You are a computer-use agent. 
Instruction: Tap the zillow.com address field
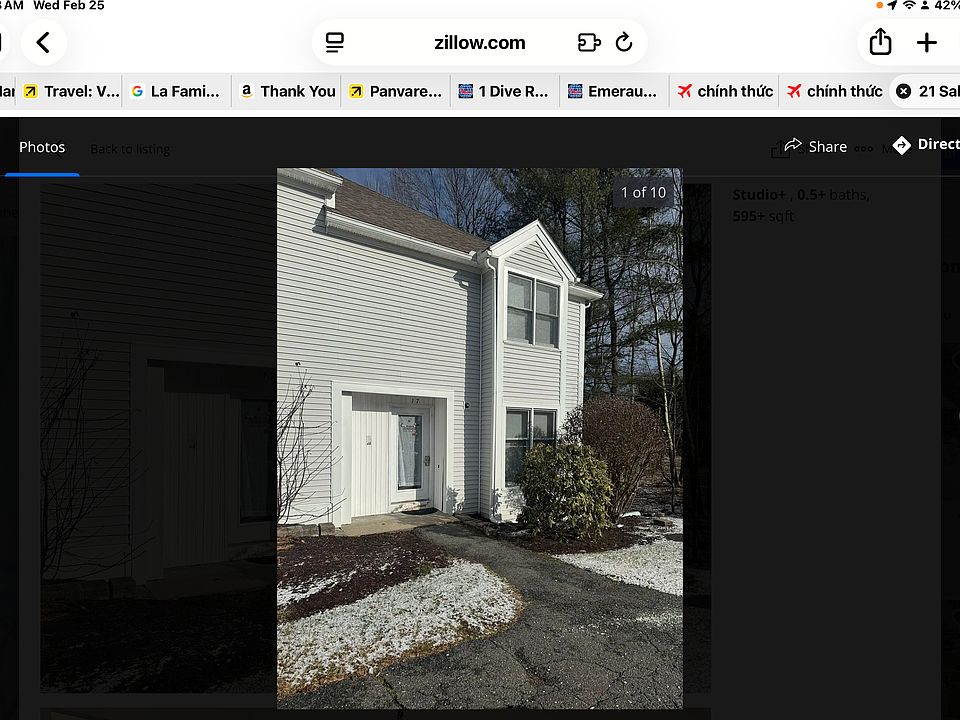click(x=479, y=42)
